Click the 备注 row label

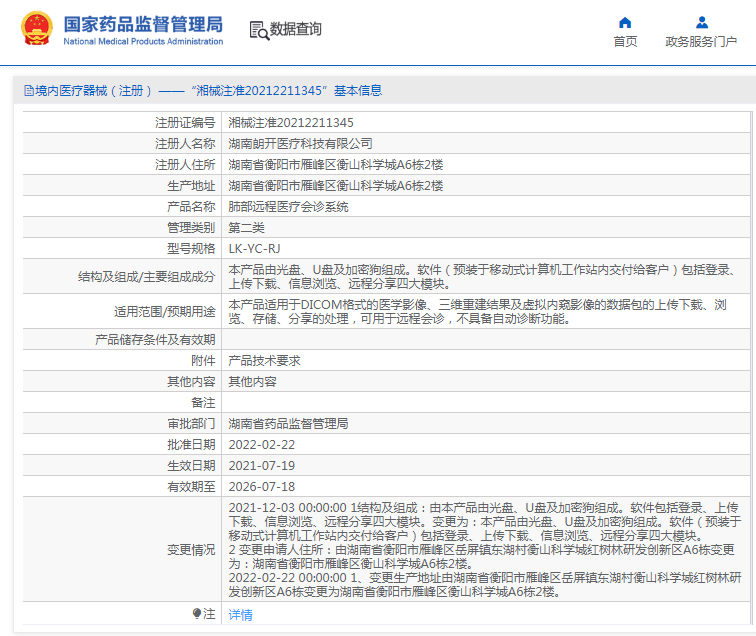[x=203, y=403]
